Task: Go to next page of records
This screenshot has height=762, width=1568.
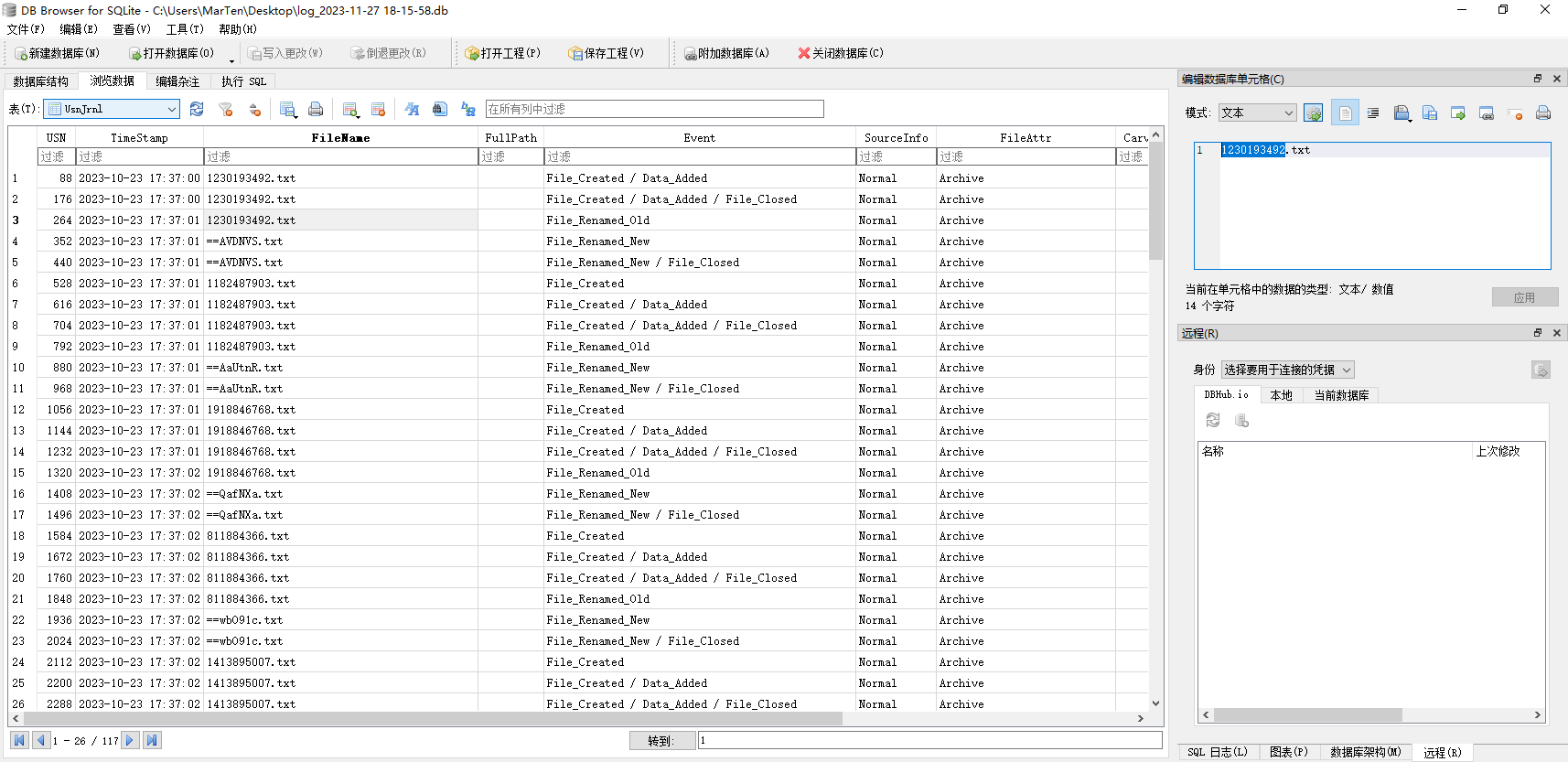Action: (130, 740)
